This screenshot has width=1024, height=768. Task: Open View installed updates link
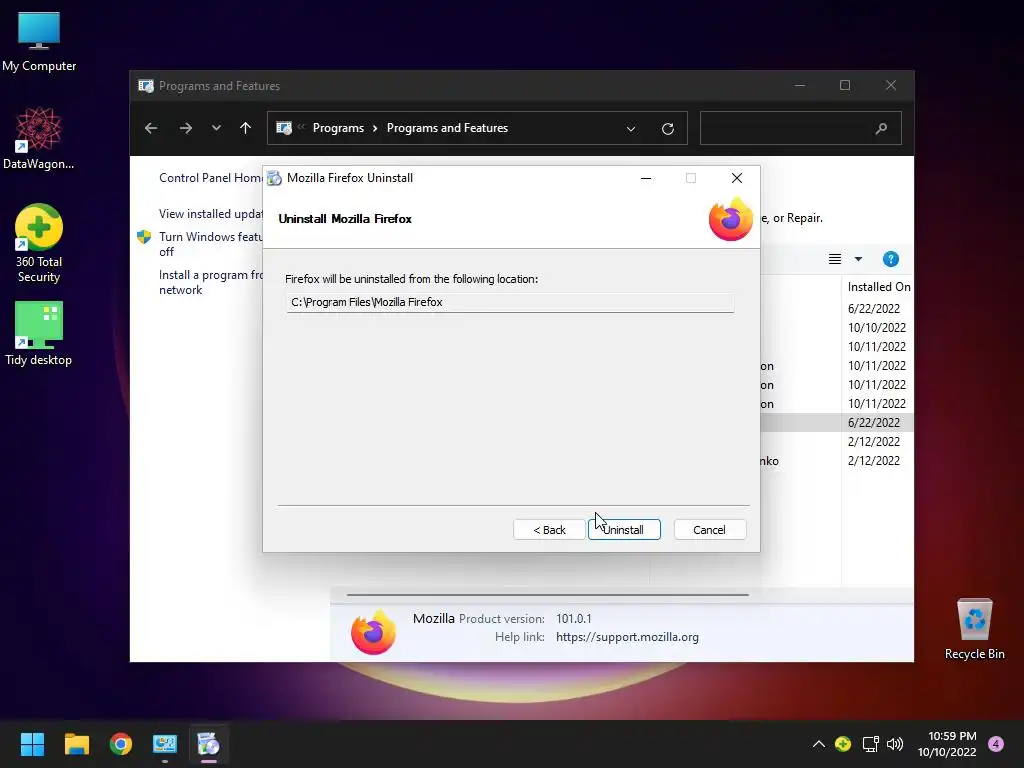click(x=210, y=214)
